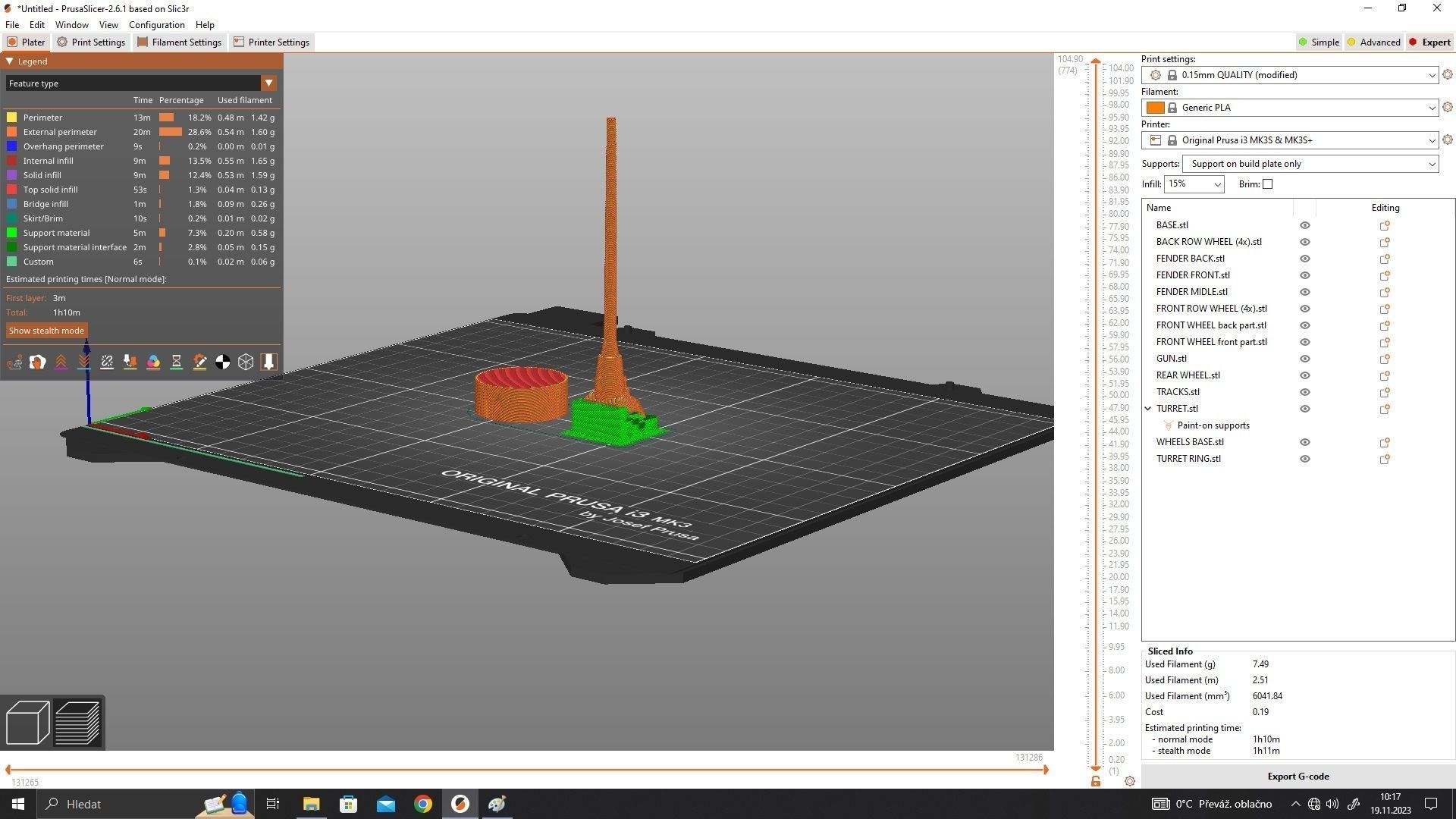This screenshot has width=1456, height=819.
Task: Hide FENDER BACK.stl with eye icon
Action: (1305, 259)
